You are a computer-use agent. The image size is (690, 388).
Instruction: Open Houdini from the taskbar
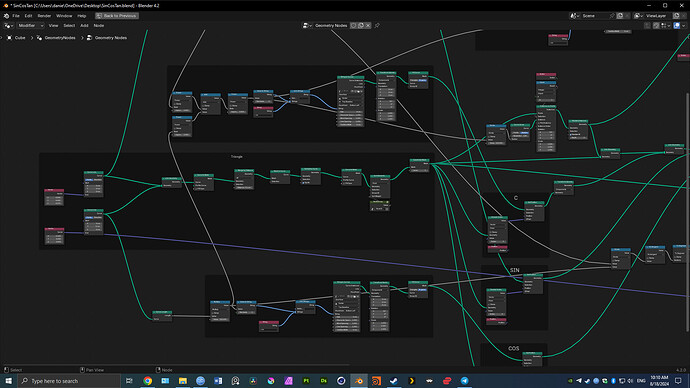click(x=376, y=381)
